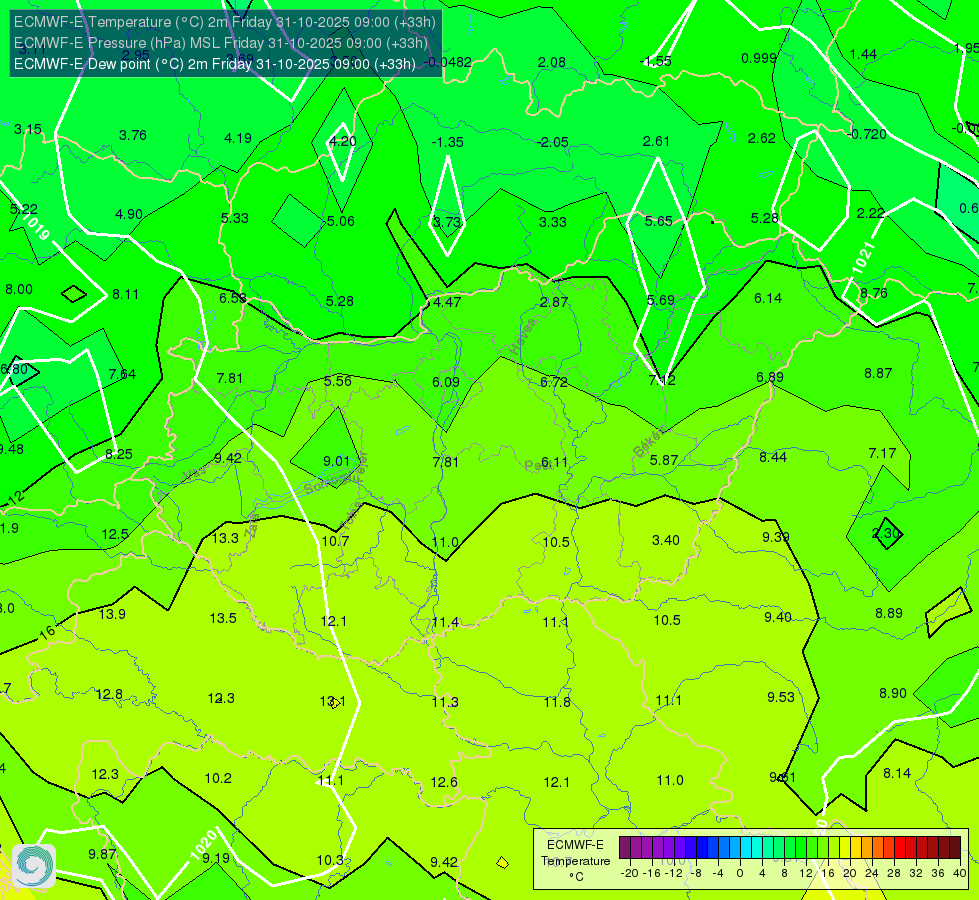Click the ECMWF logo icon

point(34,866)
